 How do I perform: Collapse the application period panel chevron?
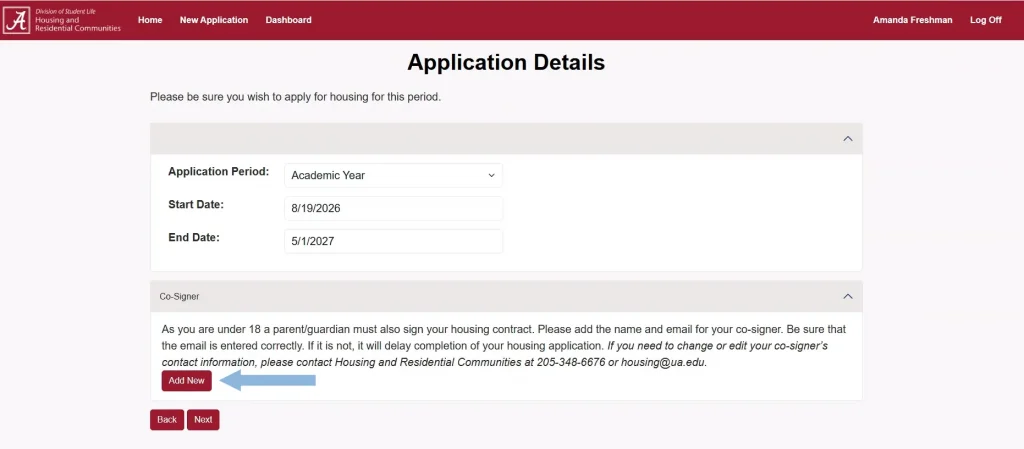click(x=847, y=139)
